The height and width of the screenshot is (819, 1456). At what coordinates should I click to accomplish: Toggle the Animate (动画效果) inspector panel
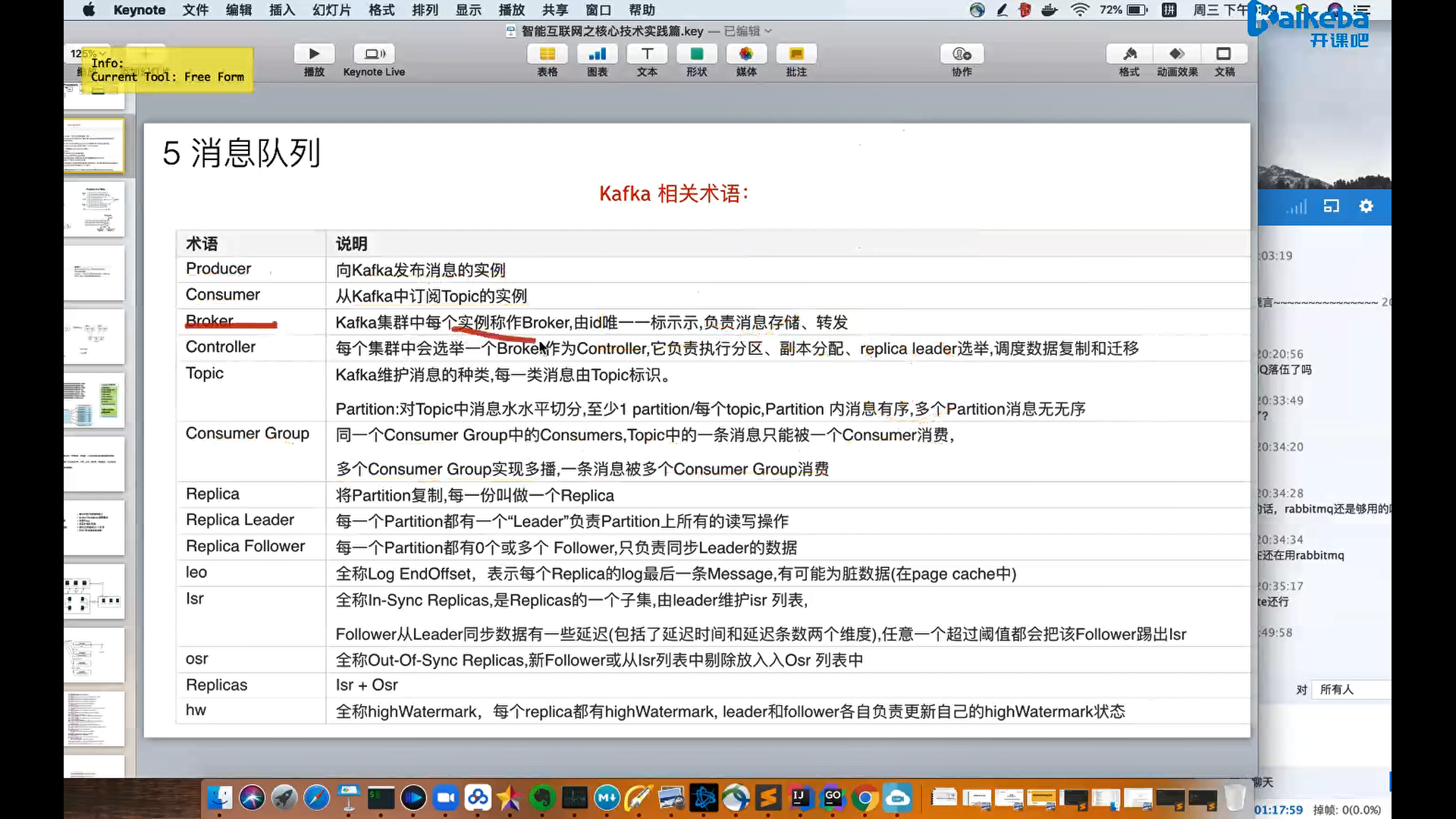click(x=1177, y=54)
